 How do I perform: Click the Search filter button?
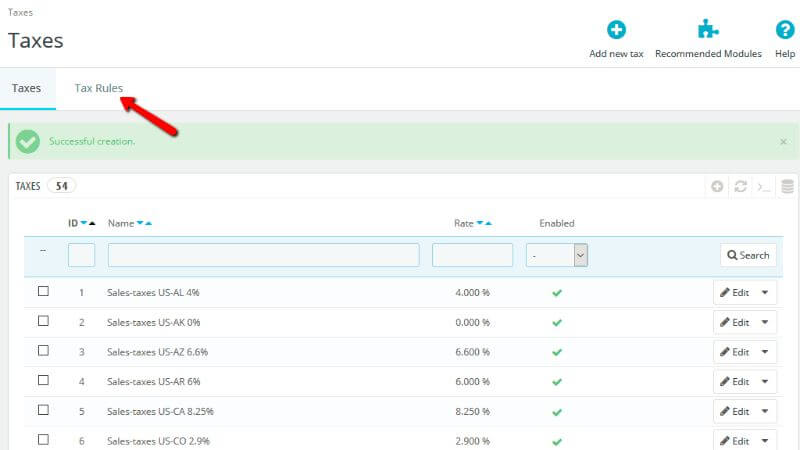pyautogui.click(x=748, y=255)
